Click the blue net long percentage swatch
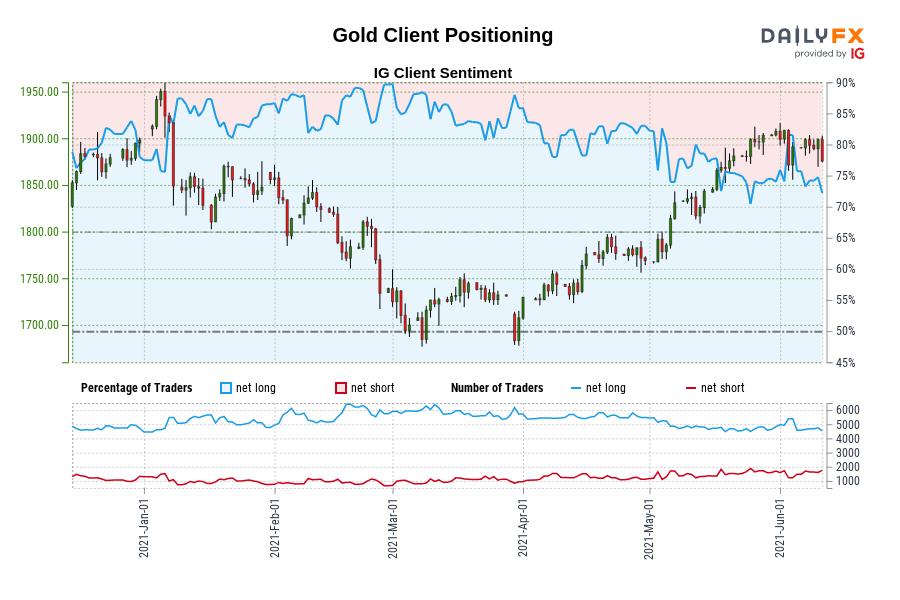This screenshot has height=600, width=900. [226, 388]
